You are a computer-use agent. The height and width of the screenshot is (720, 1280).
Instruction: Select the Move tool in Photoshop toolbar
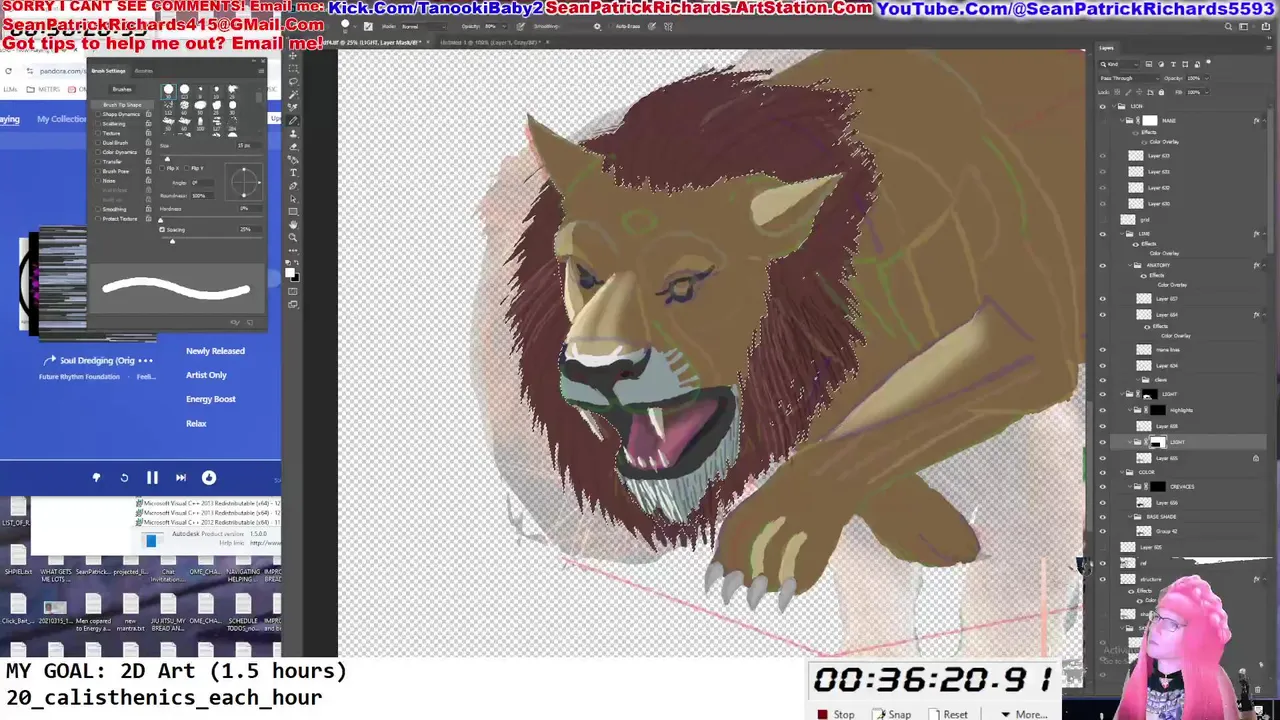pyautogui.click(x=294, y=56)
